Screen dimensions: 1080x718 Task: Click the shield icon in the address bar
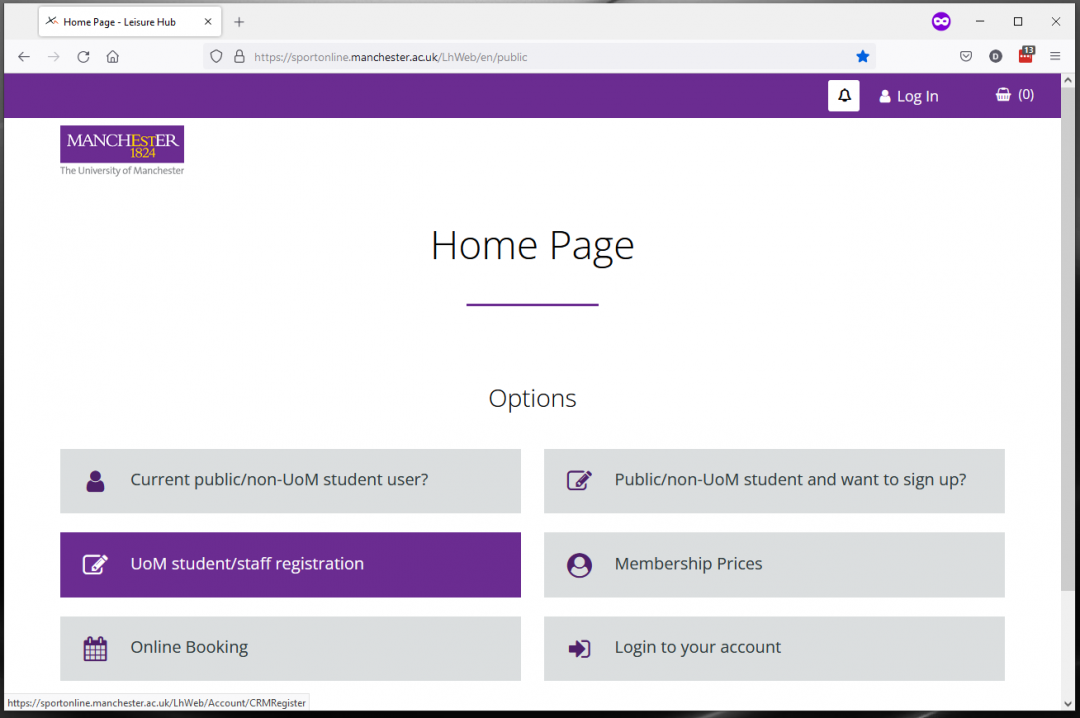pyautogui.click(x=215, y=56)
